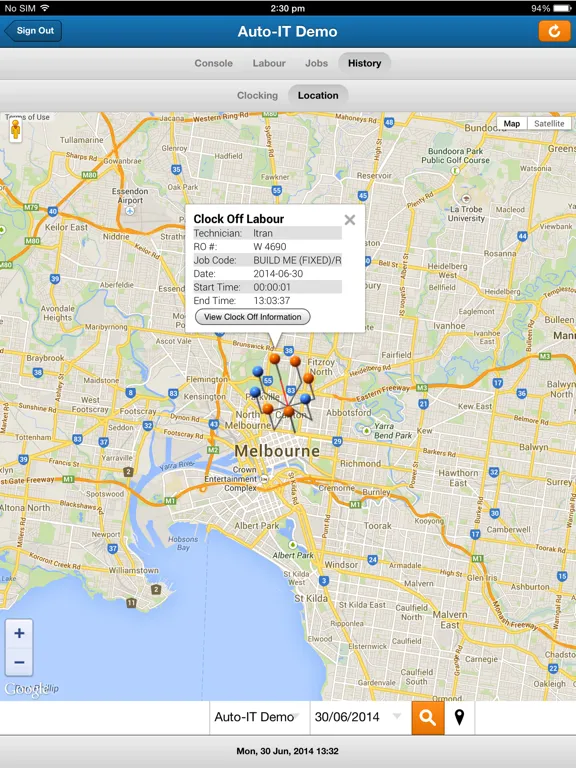Tap the orange refresh icon in header
The width and height of the screenshot is (576, 768).
coord(554,31)
